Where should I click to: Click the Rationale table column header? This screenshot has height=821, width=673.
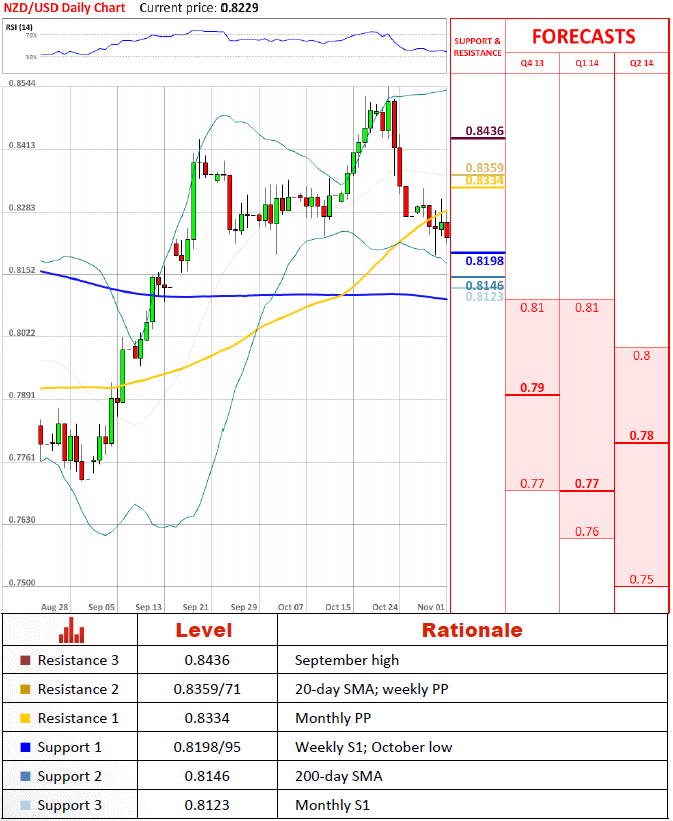[x=472, y=630]
